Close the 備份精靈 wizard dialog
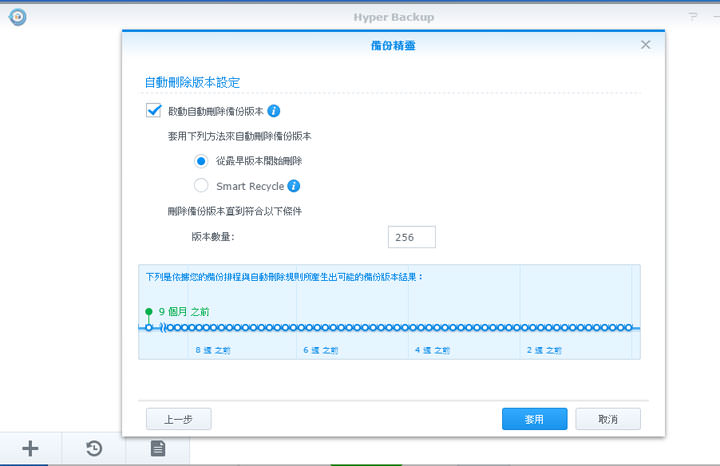This screenshot has height=466, width=720. pos(645,45)
